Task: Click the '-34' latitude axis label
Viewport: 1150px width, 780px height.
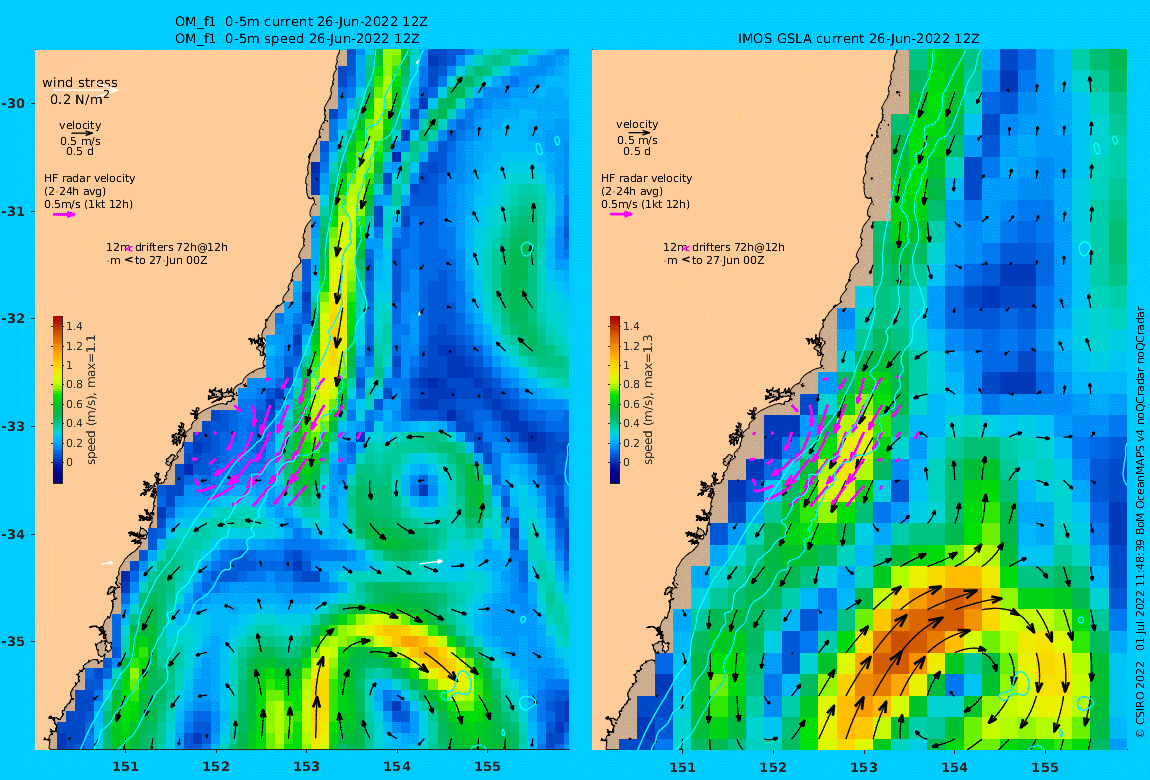Action: point(12,534)
